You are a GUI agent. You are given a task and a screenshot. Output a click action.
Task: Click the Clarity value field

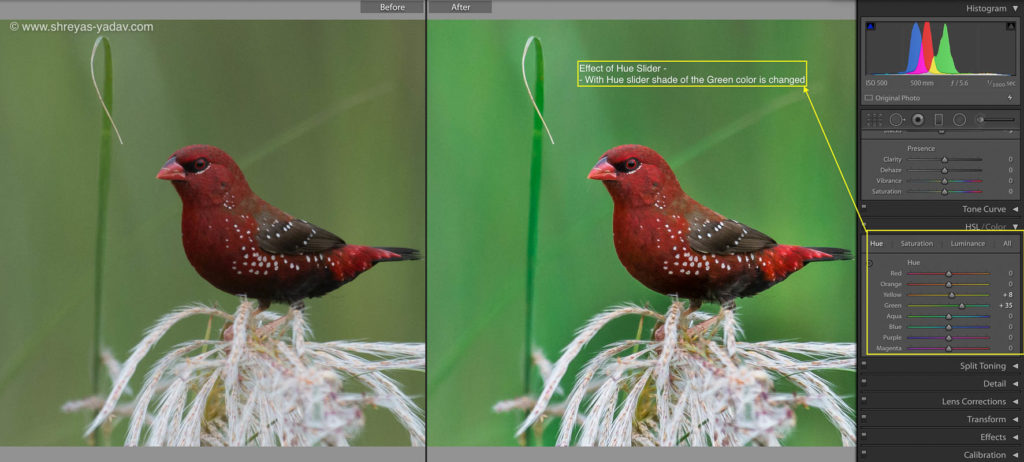[1010, 159]
